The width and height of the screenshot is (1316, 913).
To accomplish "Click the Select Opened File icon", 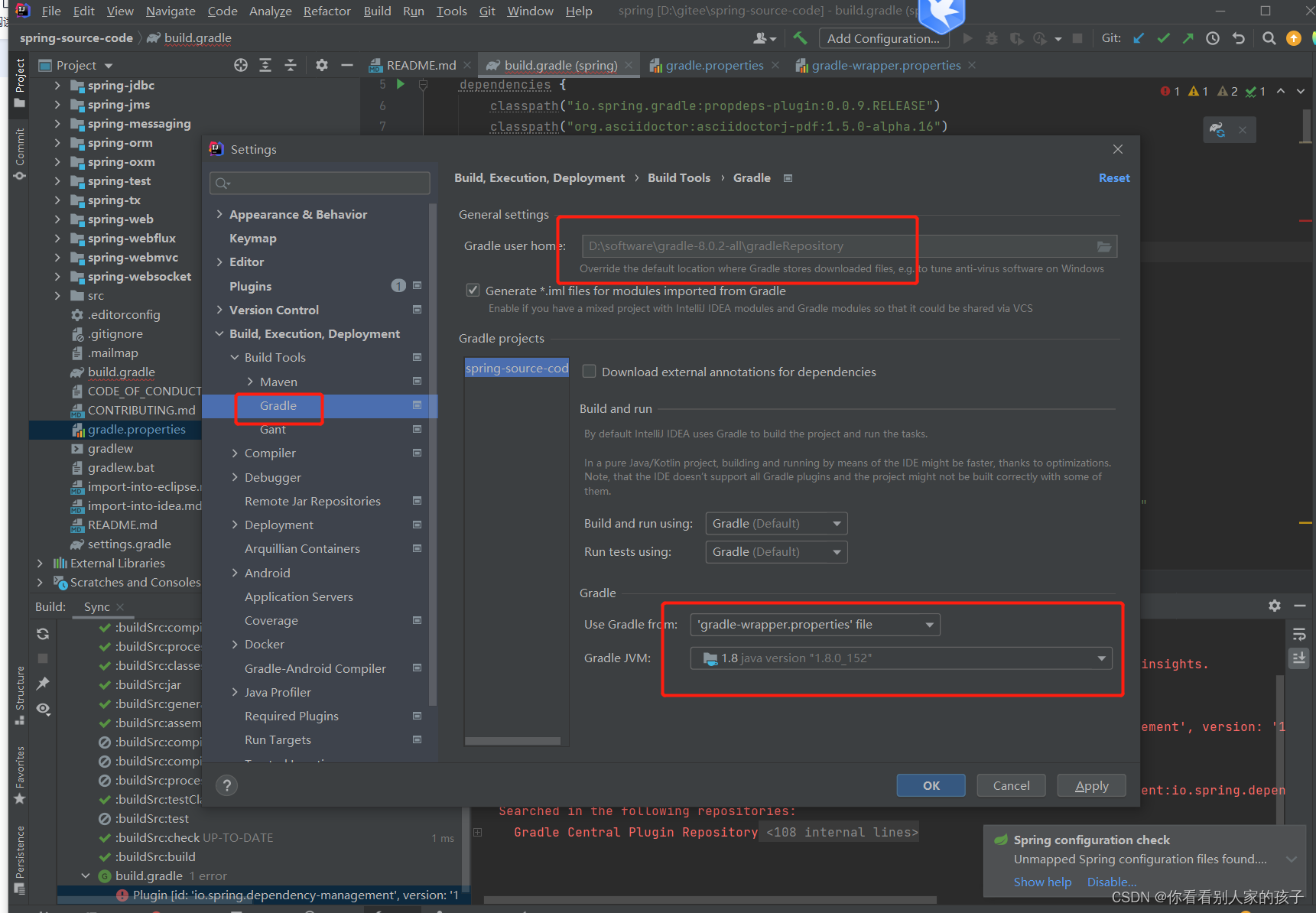I will point(241,65).
